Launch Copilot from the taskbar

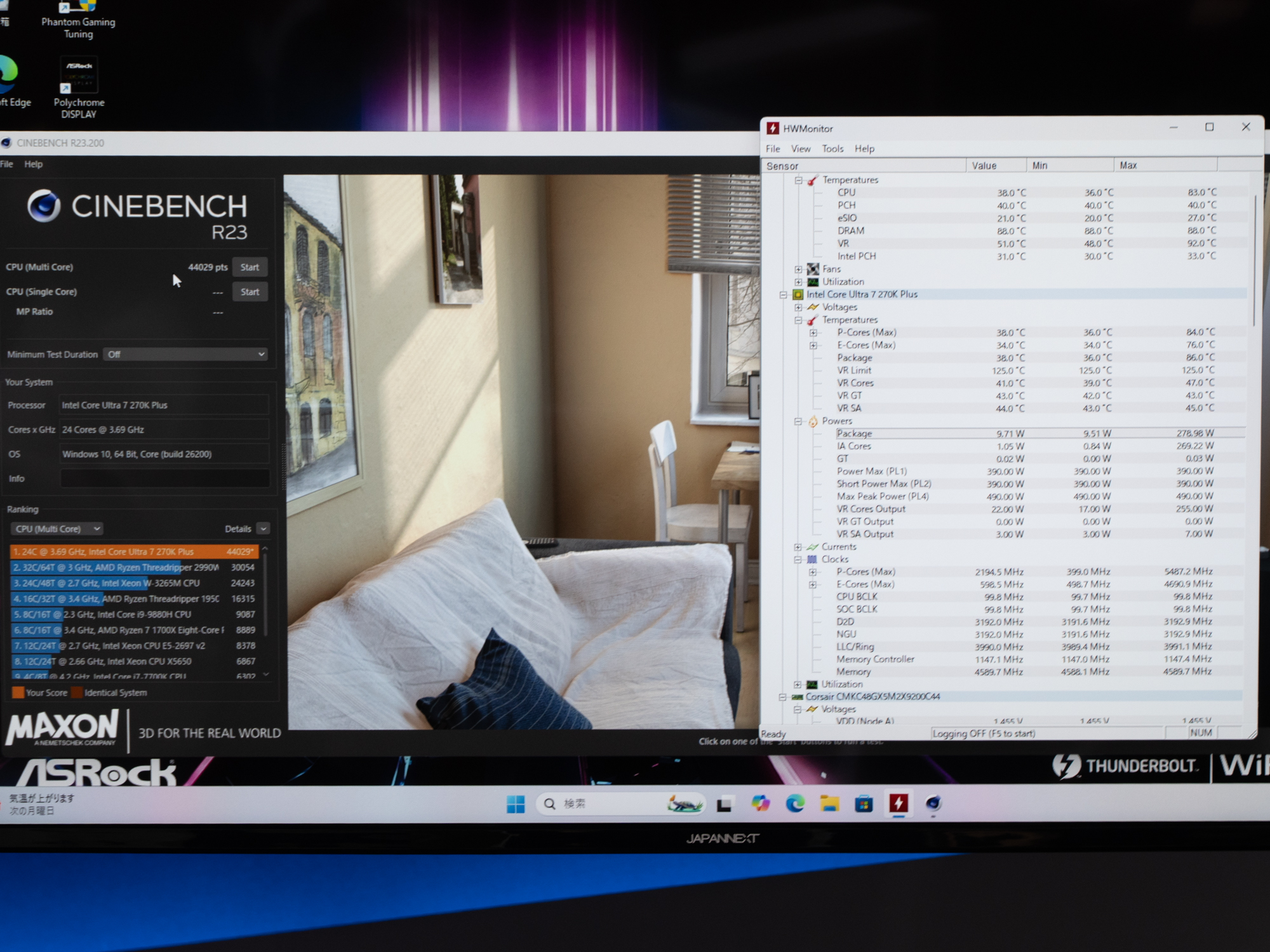tap(760, 804)
